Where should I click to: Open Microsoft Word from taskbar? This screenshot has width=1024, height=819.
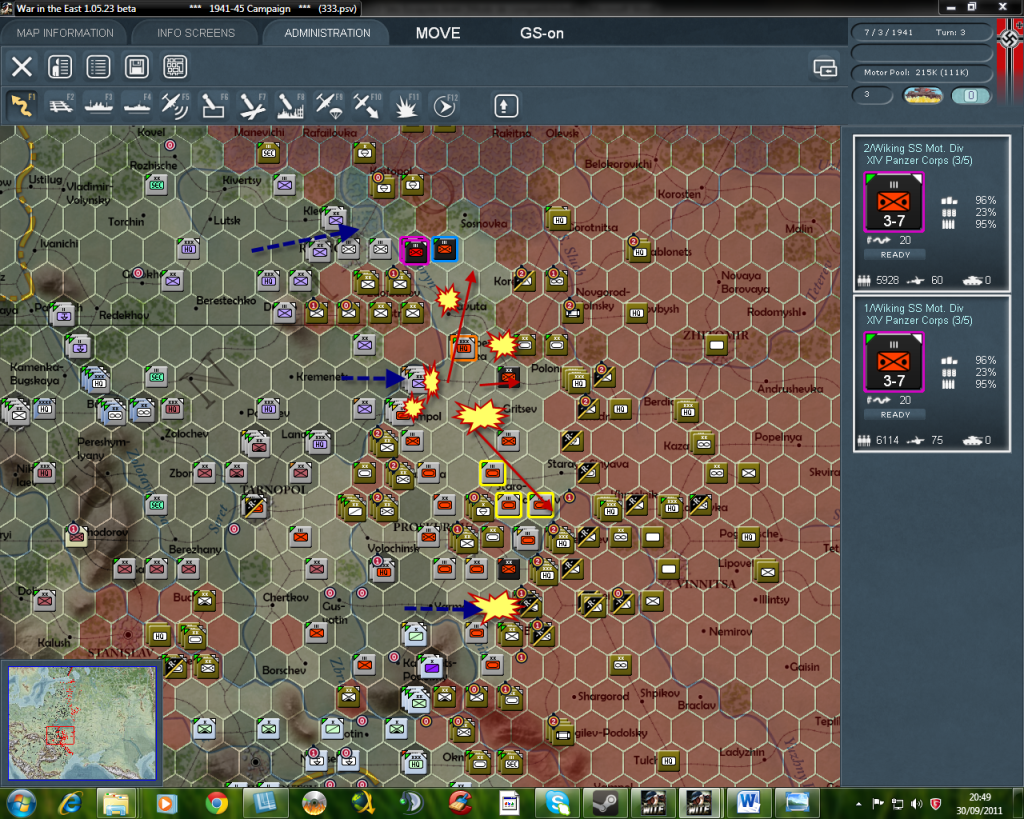pyautogui.click(x=748, y=803)
